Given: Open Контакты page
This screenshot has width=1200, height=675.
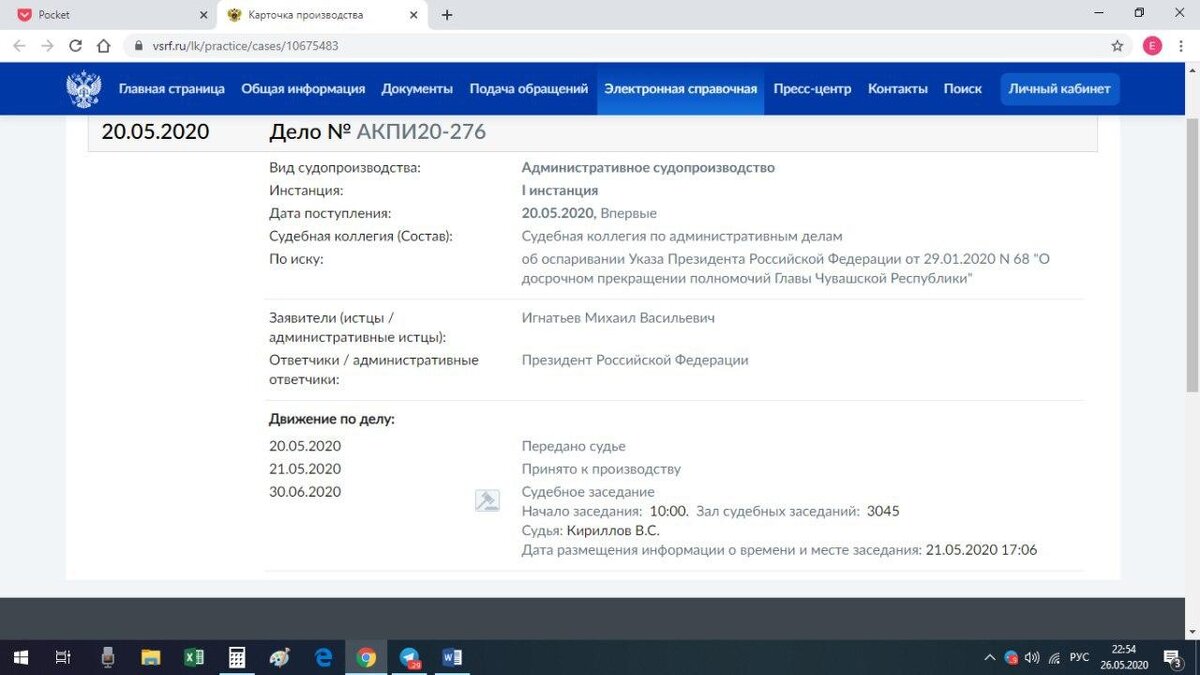Looking at the screenshot, I should point(897,89).
